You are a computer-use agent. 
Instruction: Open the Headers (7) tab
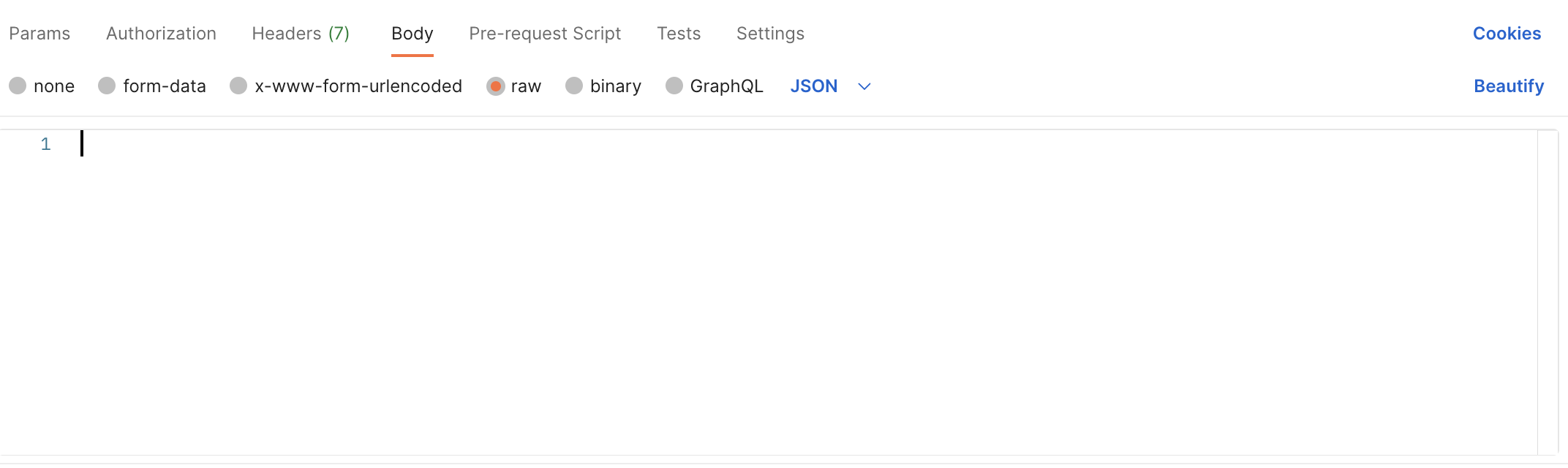(x=301, y=34)
